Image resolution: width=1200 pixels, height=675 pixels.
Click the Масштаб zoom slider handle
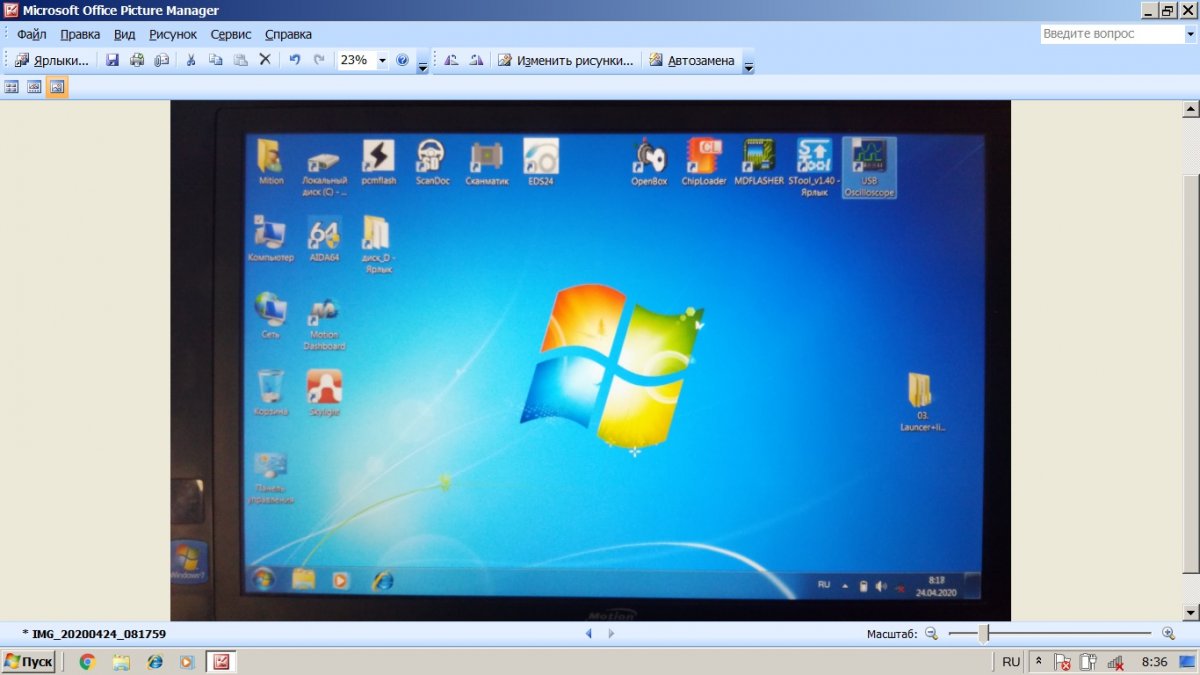[x=984, y=633]
